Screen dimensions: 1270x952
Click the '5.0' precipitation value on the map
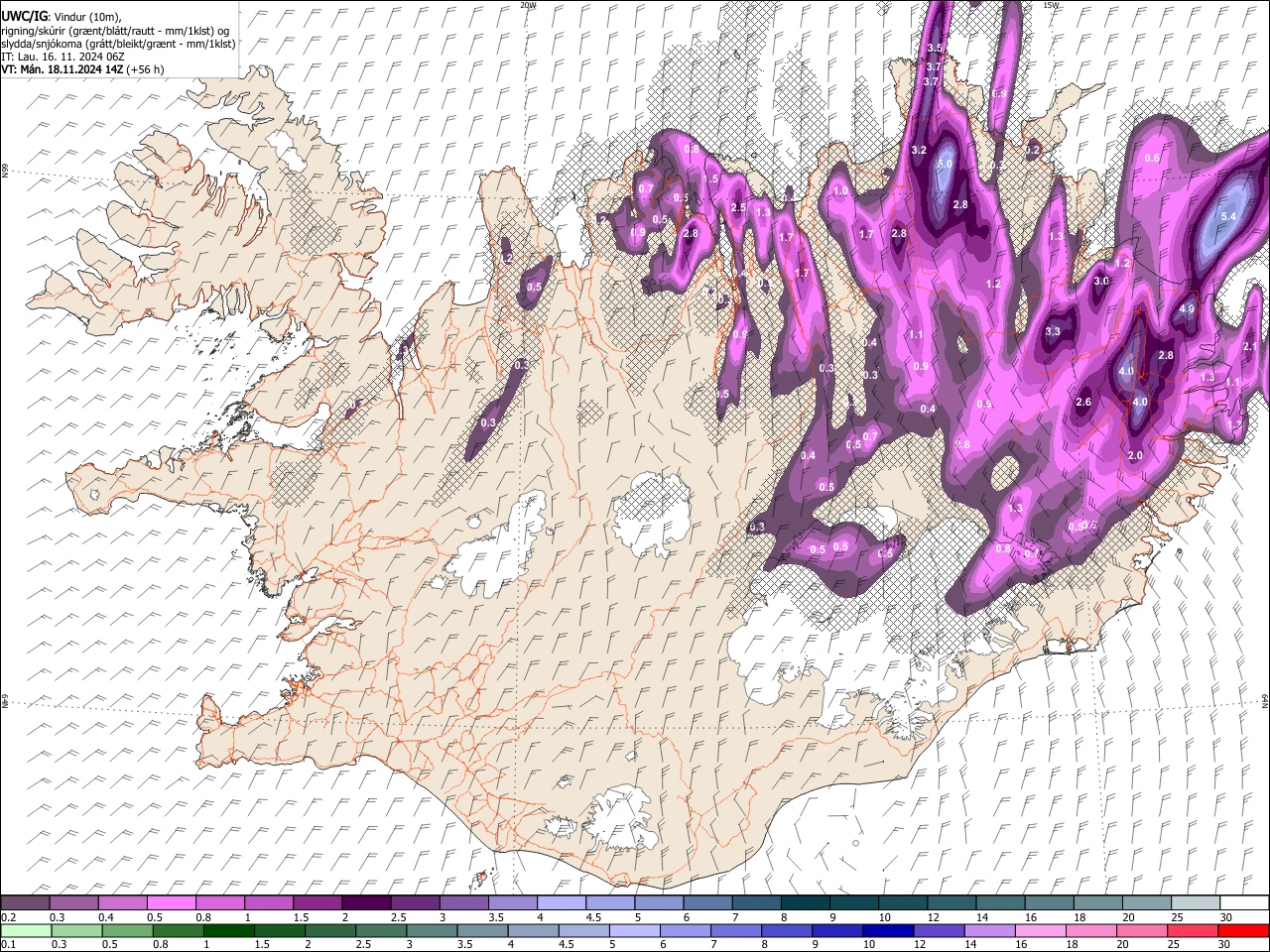click(945, 164)
